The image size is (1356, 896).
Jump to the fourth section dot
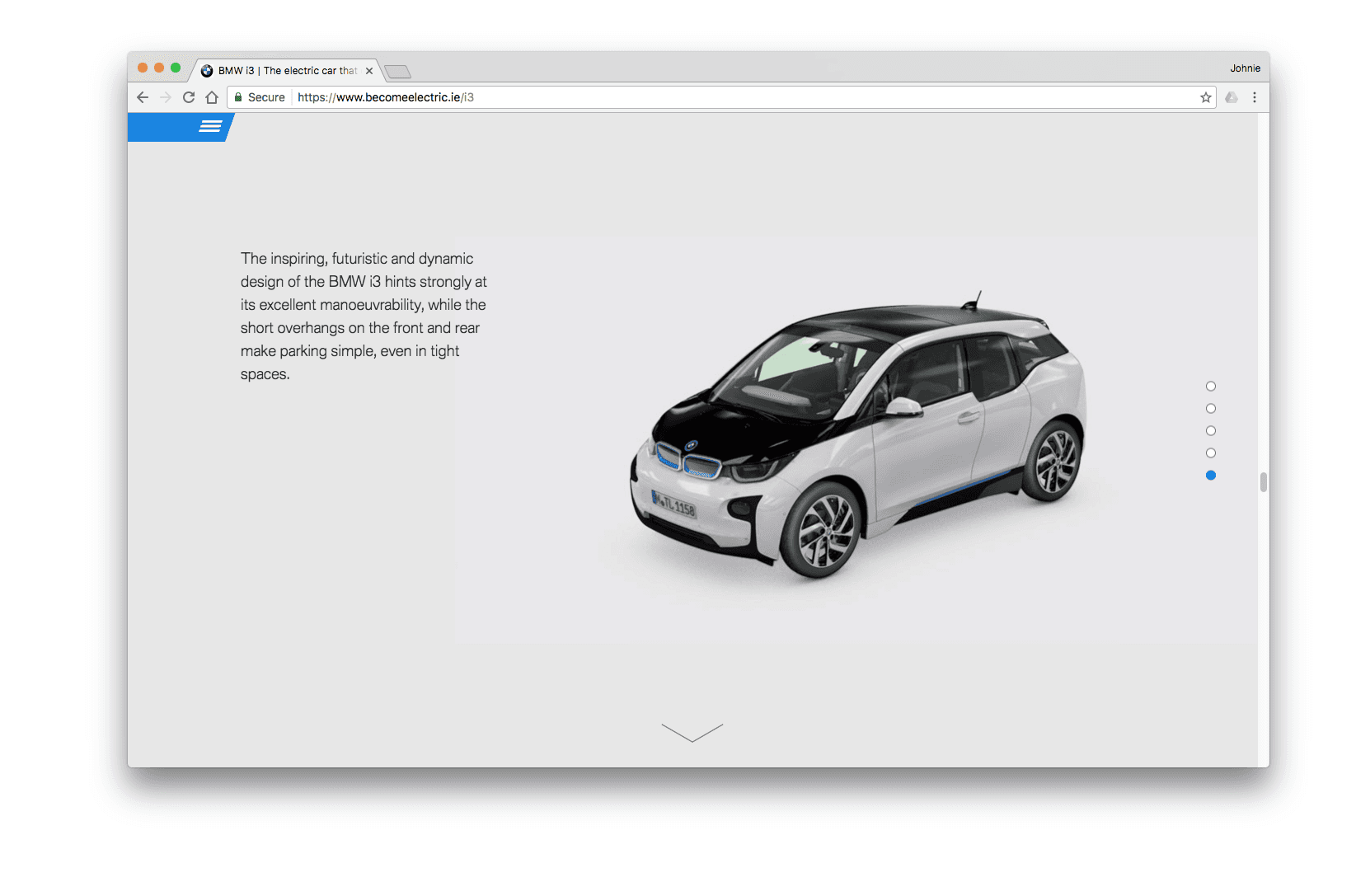pyautogui.click(x=1211, y=453)
